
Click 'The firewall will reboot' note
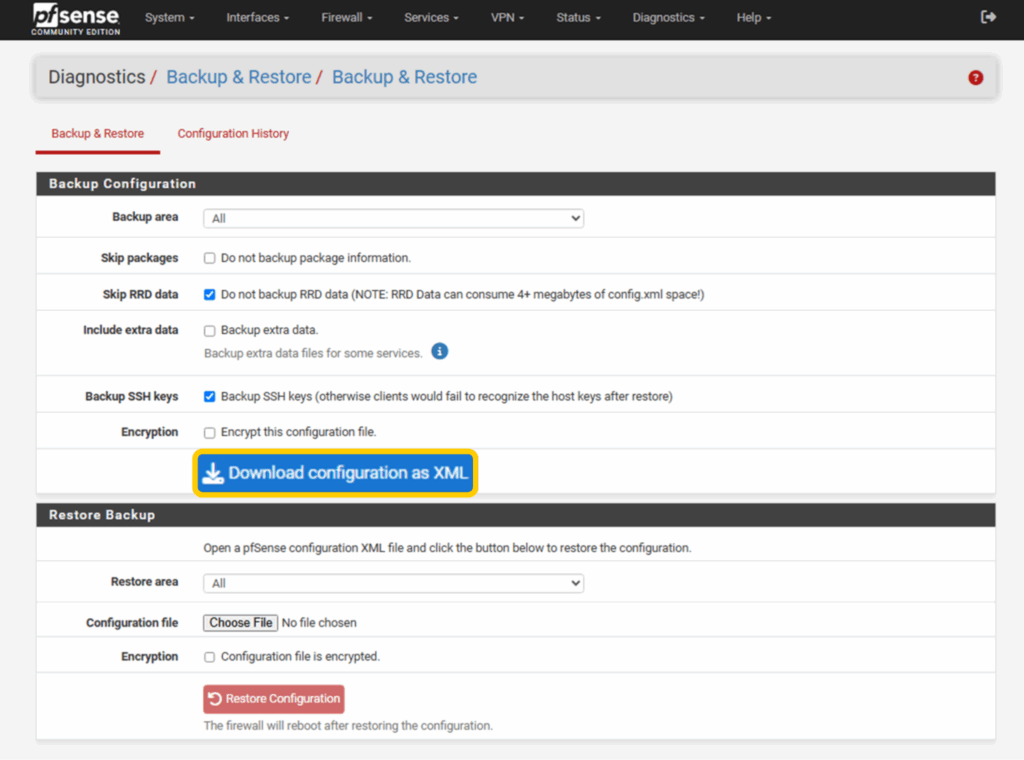click(x=348, y=725)
